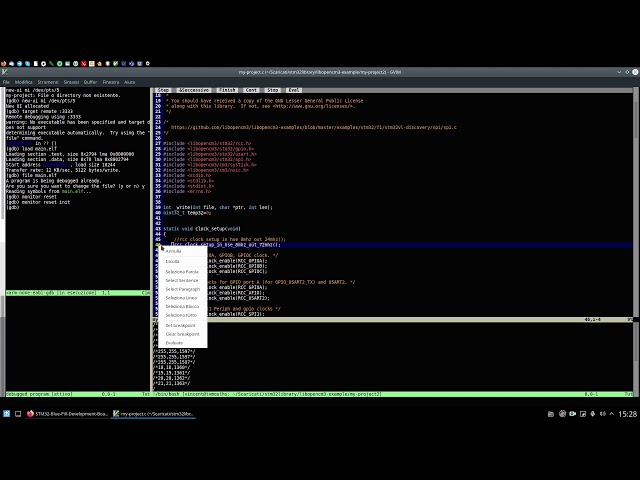Viewport: 640px width, 480px height.
Task: Click the red icon in top launcher
Action: pos(84,64)
